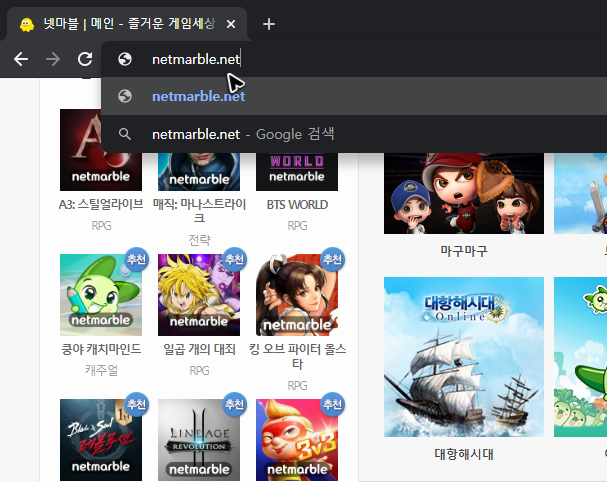This screenshot has height=482, width=607.
Task: Click the RPG label under 킹 오브 파이터
Action: (x=297, y=385)
